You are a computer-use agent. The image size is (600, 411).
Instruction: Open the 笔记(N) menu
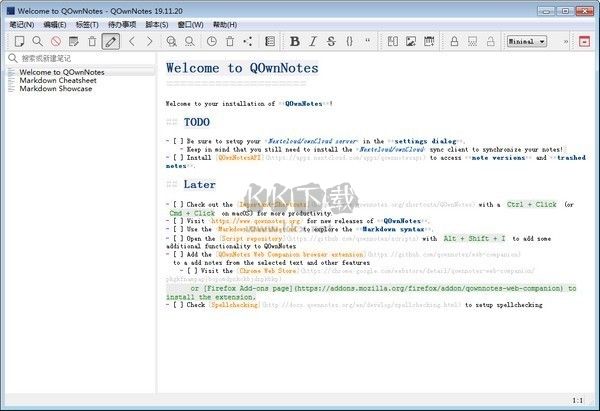click(x=22, y=24)
